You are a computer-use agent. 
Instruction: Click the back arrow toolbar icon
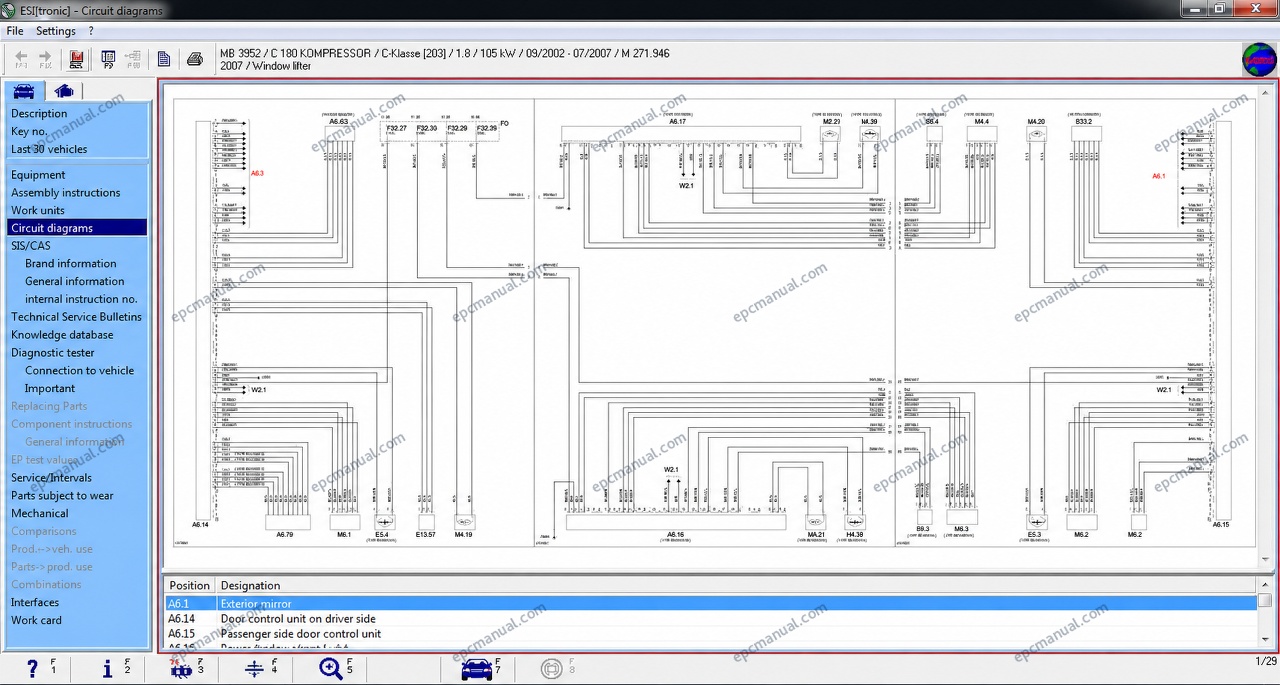[21, 59]
